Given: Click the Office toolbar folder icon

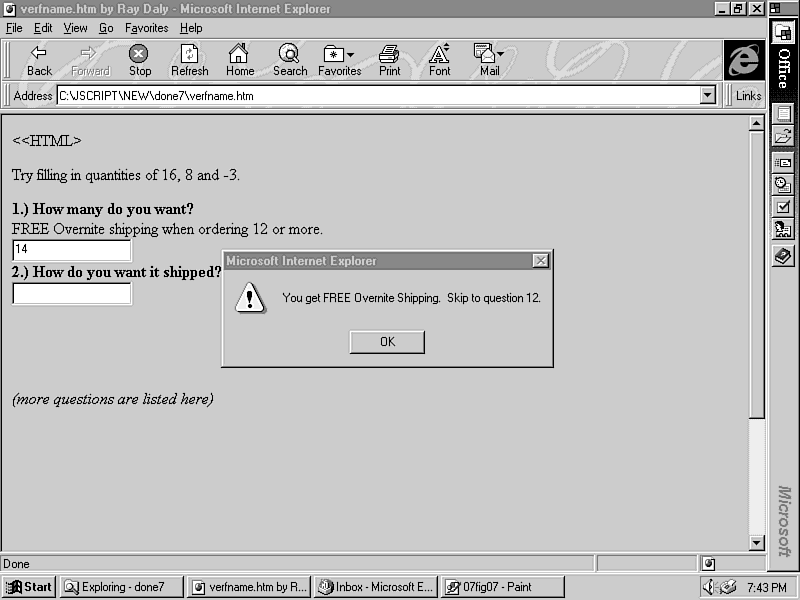Looking at the screenshot, I should 783,33.
